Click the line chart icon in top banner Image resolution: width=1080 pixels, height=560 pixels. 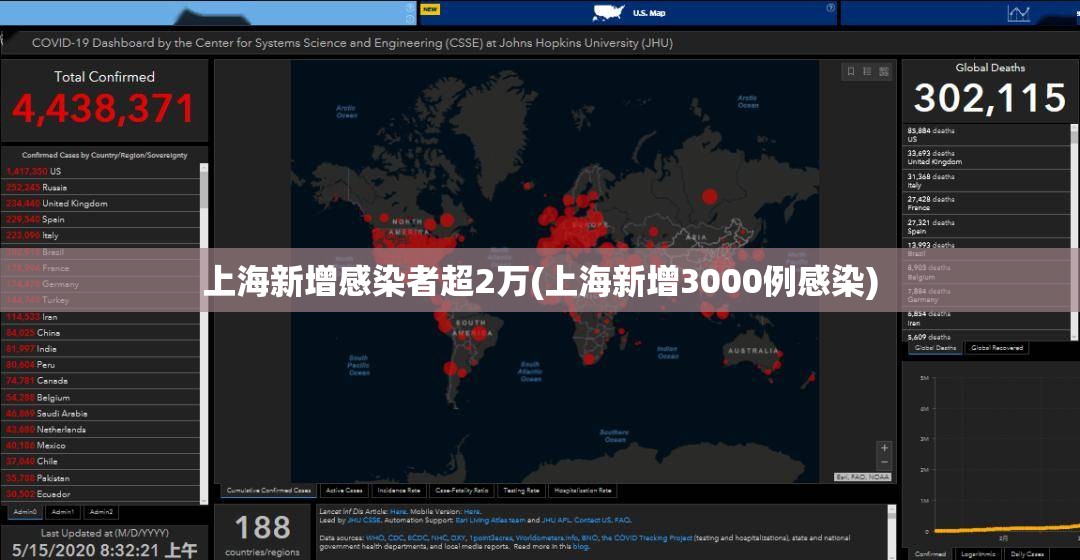(x=1018, y=12)
